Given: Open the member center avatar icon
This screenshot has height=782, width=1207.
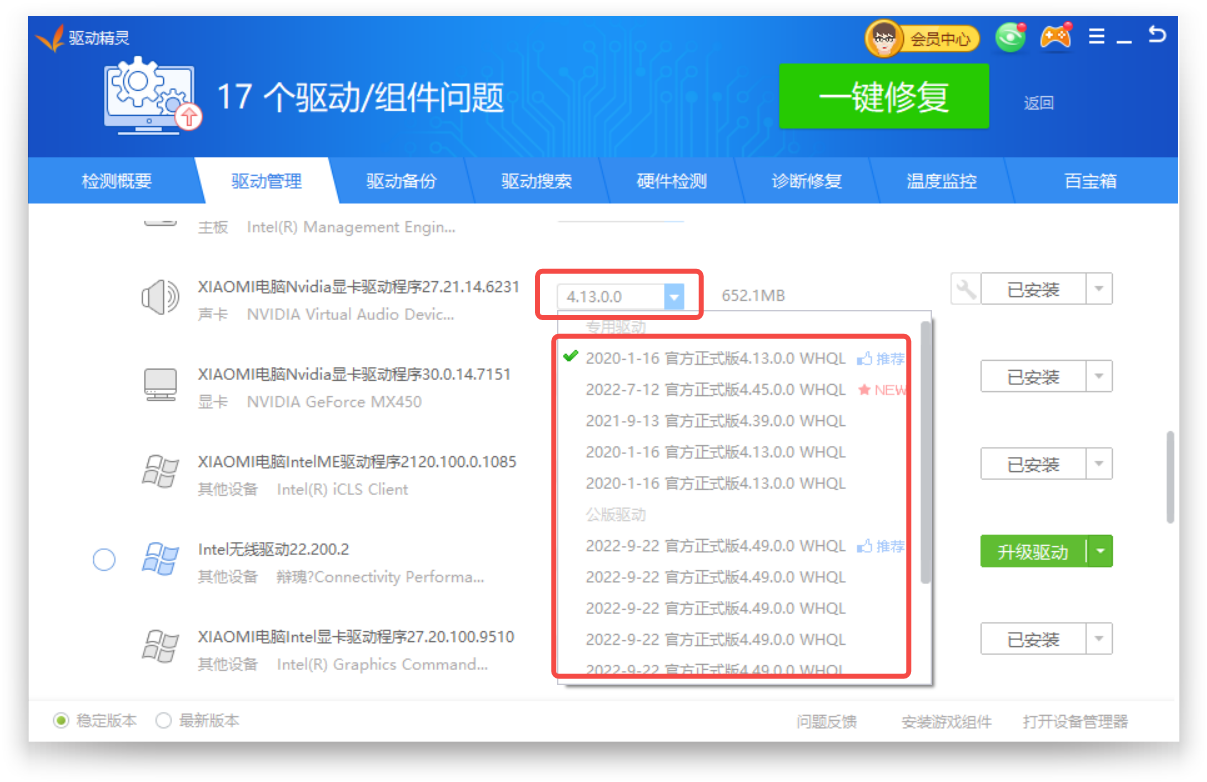Looking at the screenshot, I should tap(884, 39).
